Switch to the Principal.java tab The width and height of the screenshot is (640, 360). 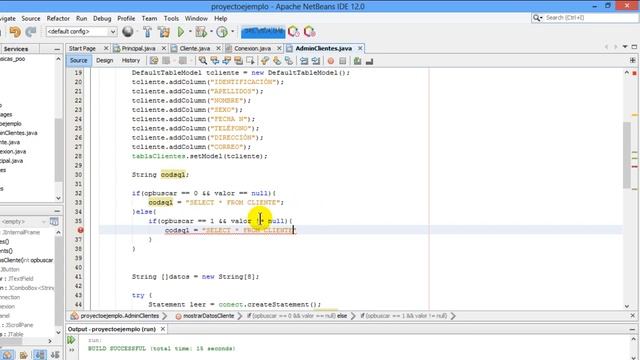pos(138,48)
